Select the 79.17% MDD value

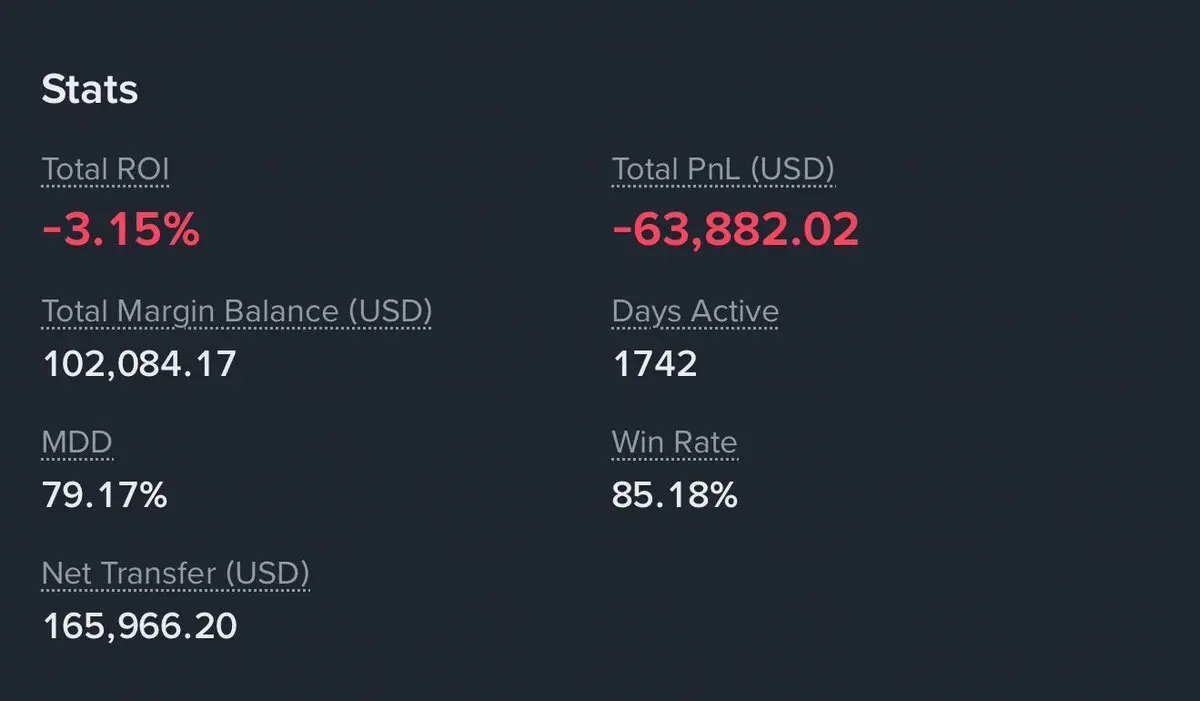[x=104, y=494]
